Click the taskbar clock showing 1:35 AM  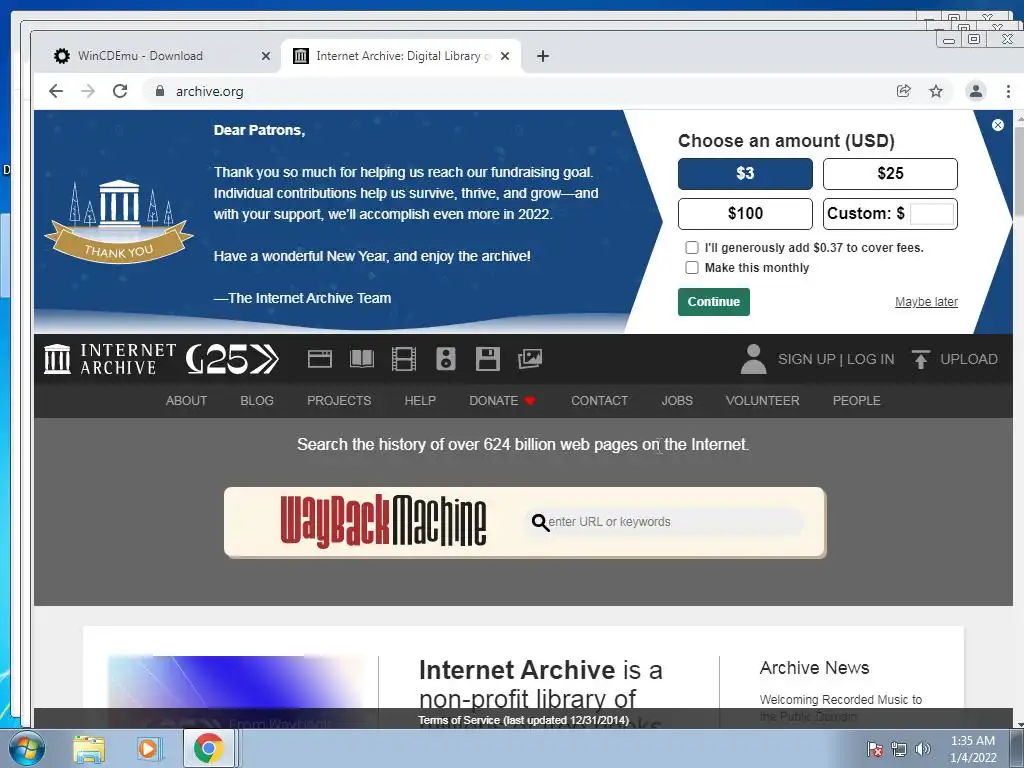972,749
